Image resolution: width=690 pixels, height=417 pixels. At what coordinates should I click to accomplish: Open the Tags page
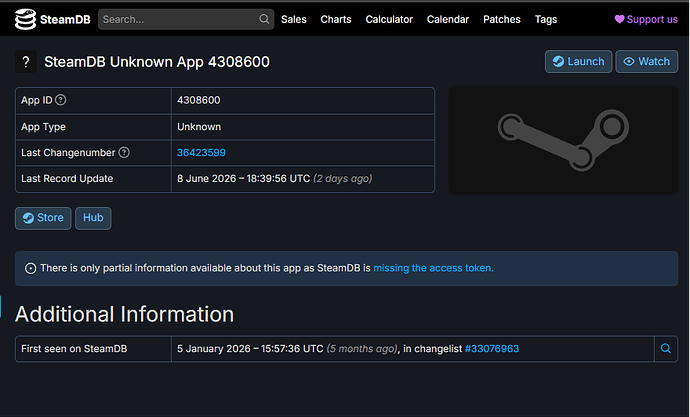tap(546, 19)
